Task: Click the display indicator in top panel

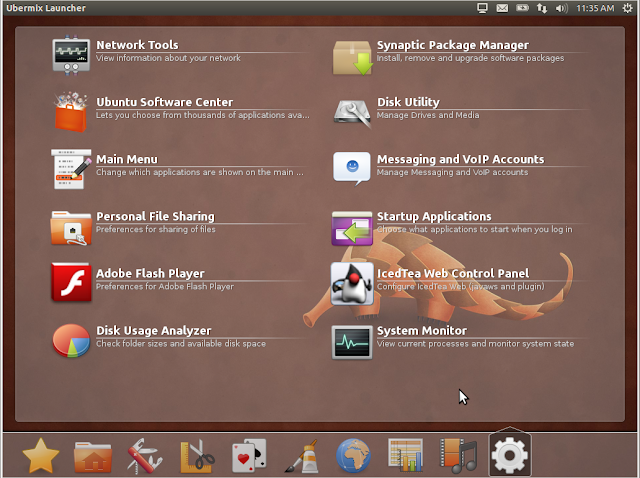Action: pos(482,8)
